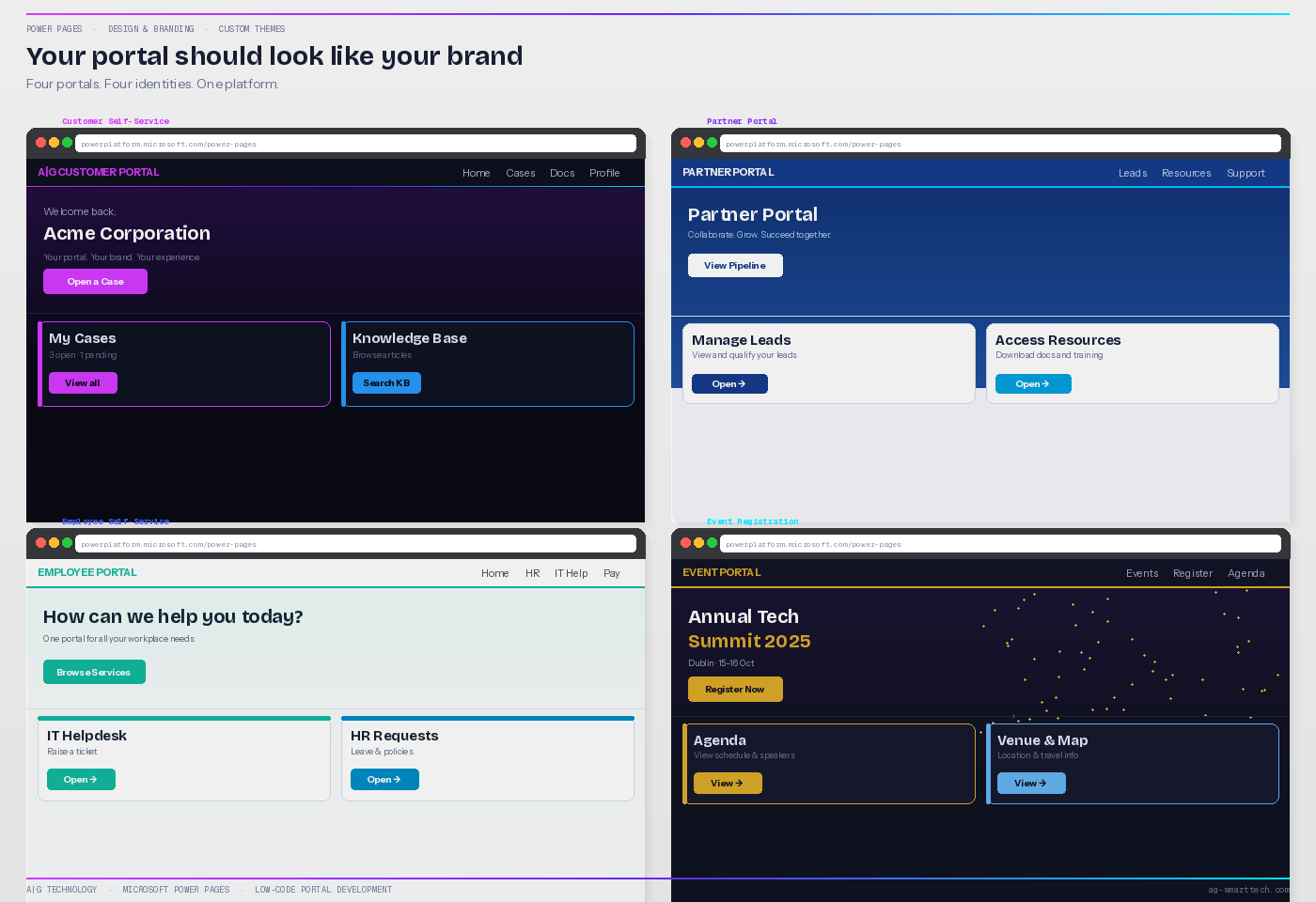Image resolution: width=1316 pixels, height=902 pixels.
Task: Click Browse Services on the Employee Portal
Action: (94, 672)
